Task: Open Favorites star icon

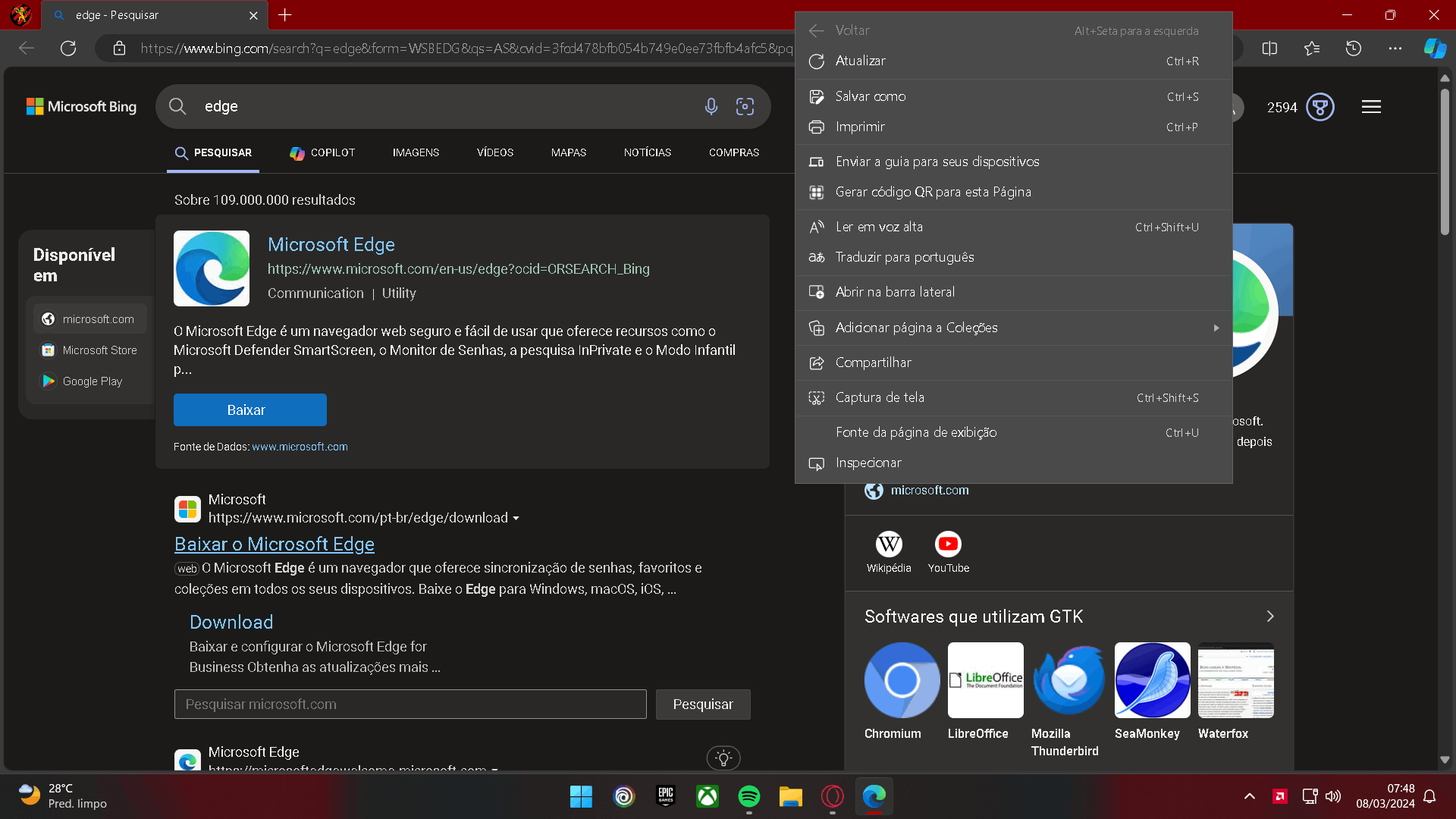Action: pos(1312,49)
